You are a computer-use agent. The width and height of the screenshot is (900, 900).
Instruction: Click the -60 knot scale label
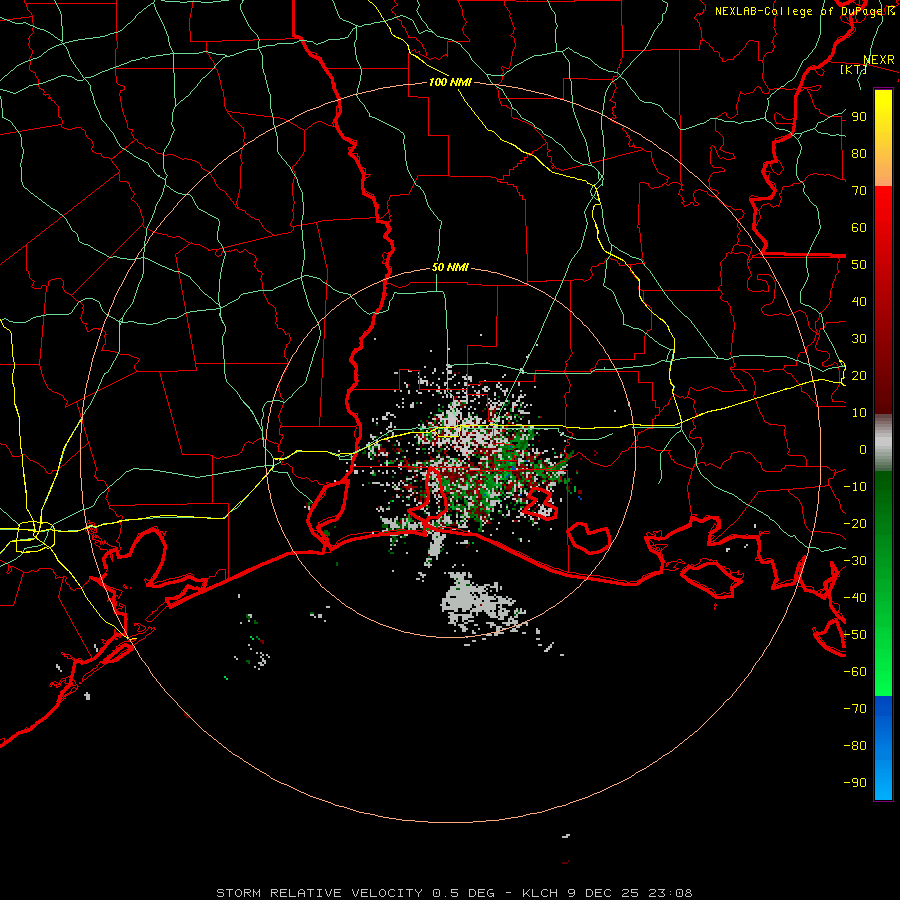point(855,672)
